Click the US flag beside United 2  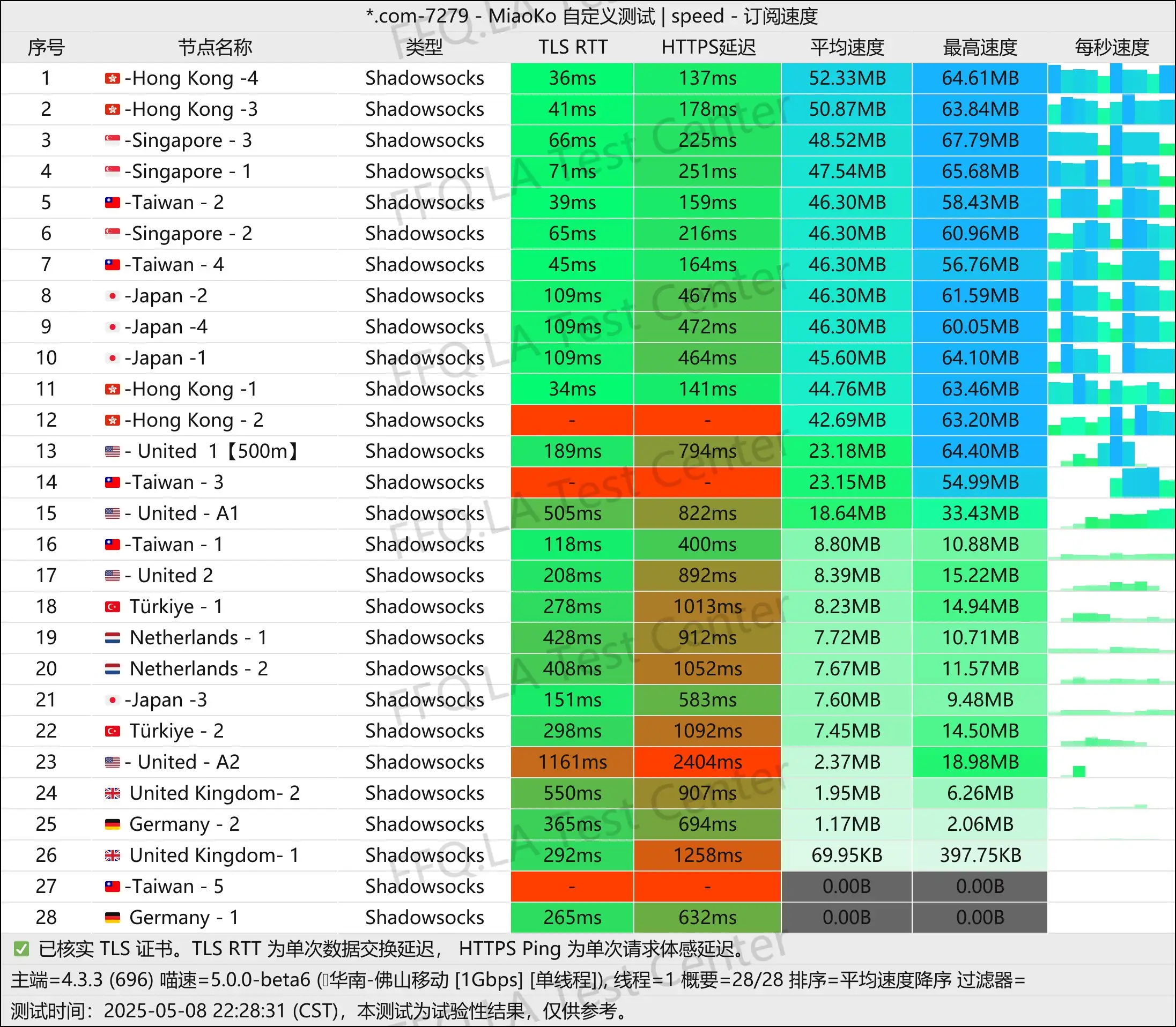coord(113,575)
